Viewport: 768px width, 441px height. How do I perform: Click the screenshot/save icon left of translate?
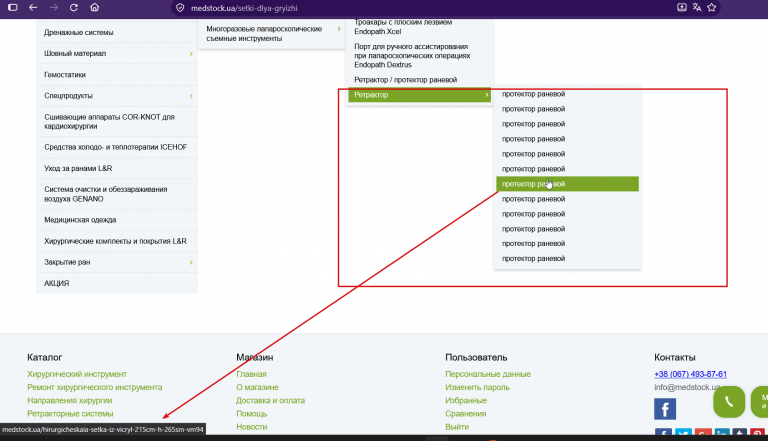coord(681,7)
